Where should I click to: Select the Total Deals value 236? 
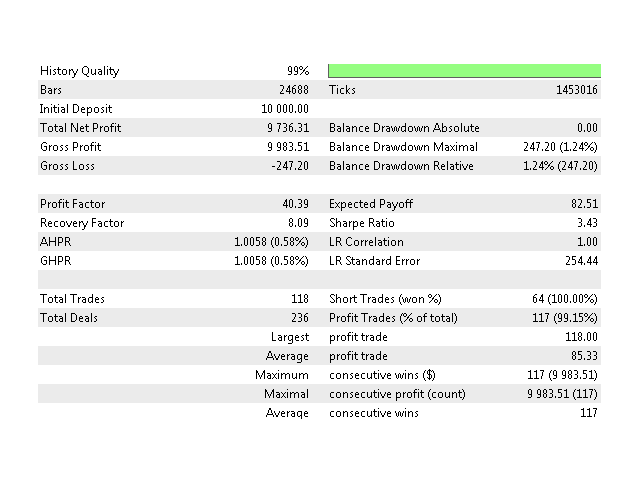pos(300,318)
